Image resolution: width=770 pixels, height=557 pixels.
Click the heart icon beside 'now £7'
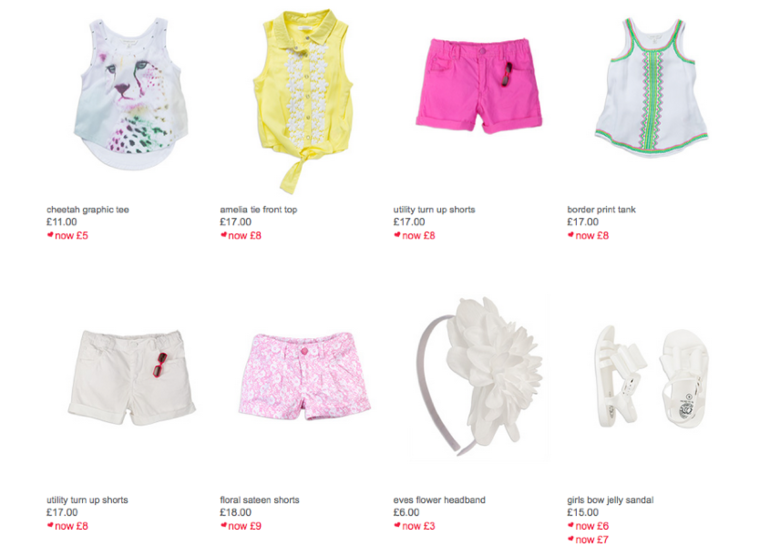tap(571, 539)
